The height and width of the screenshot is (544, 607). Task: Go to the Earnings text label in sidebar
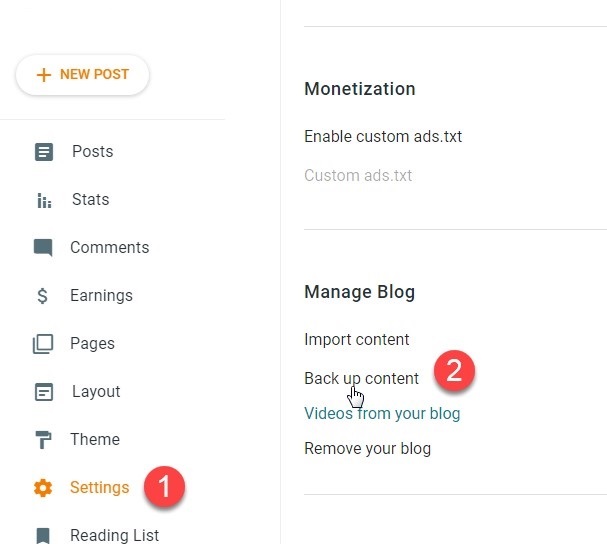(x=101, y=296)
